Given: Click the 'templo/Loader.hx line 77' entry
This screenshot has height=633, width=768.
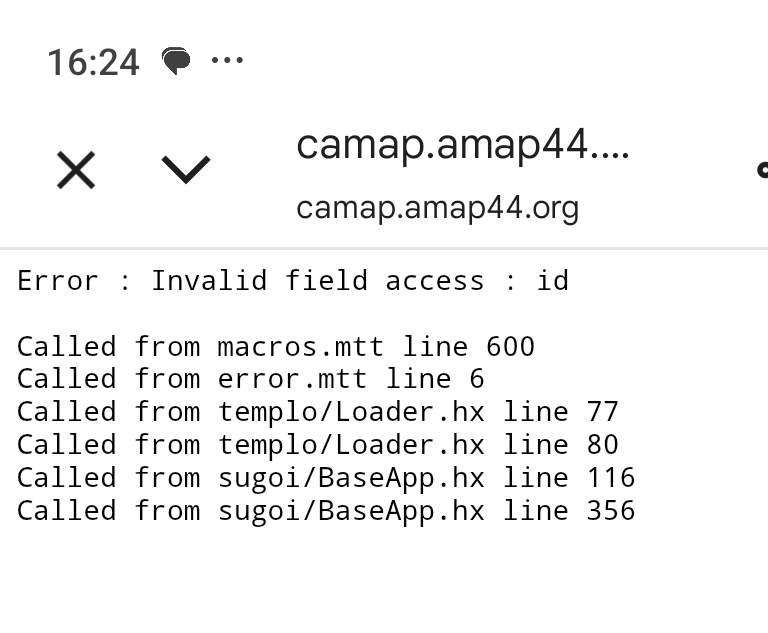Looking at the screenshot, I should 418,412.
